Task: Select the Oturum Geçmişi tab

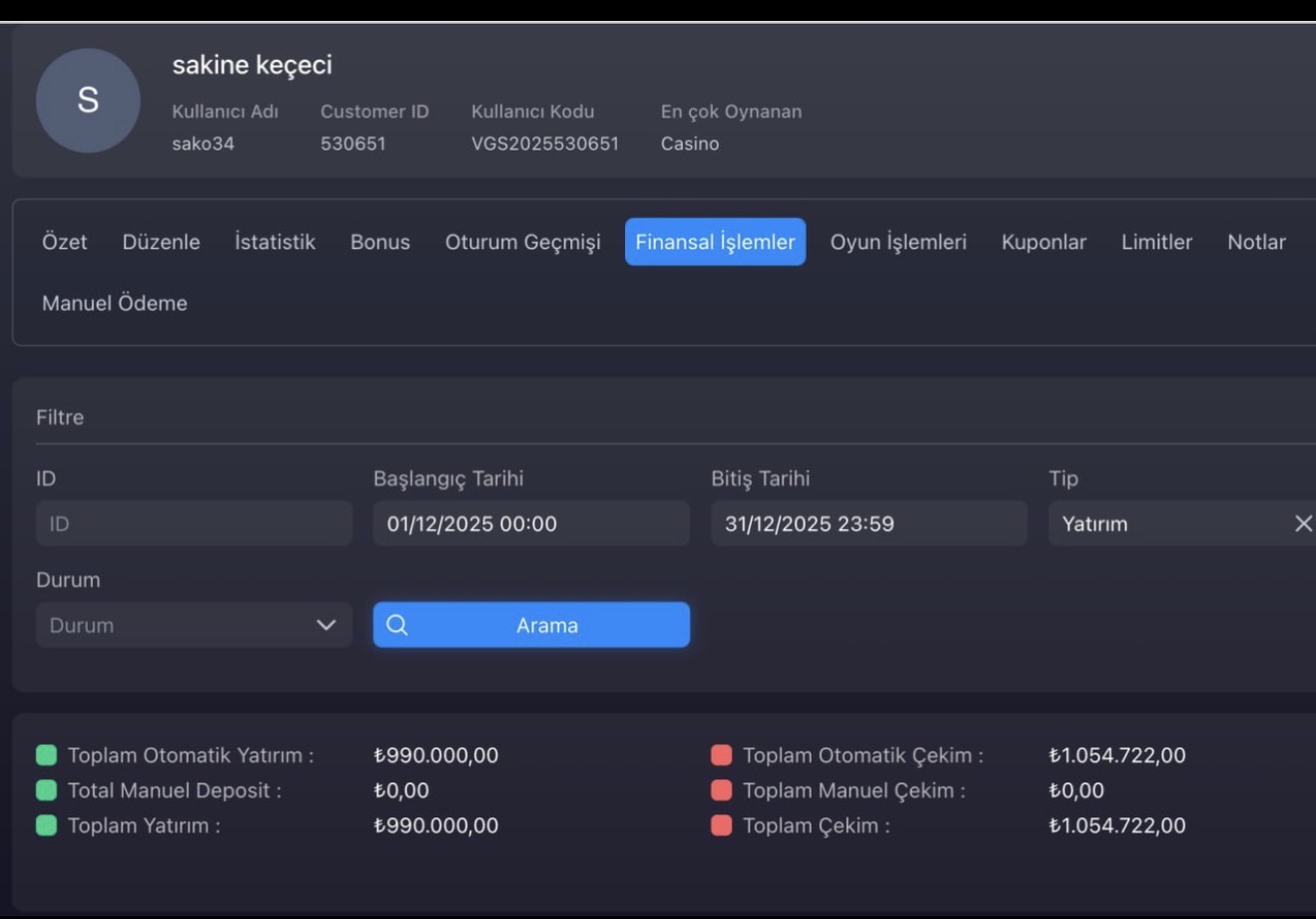Action: tap(522, 242)
